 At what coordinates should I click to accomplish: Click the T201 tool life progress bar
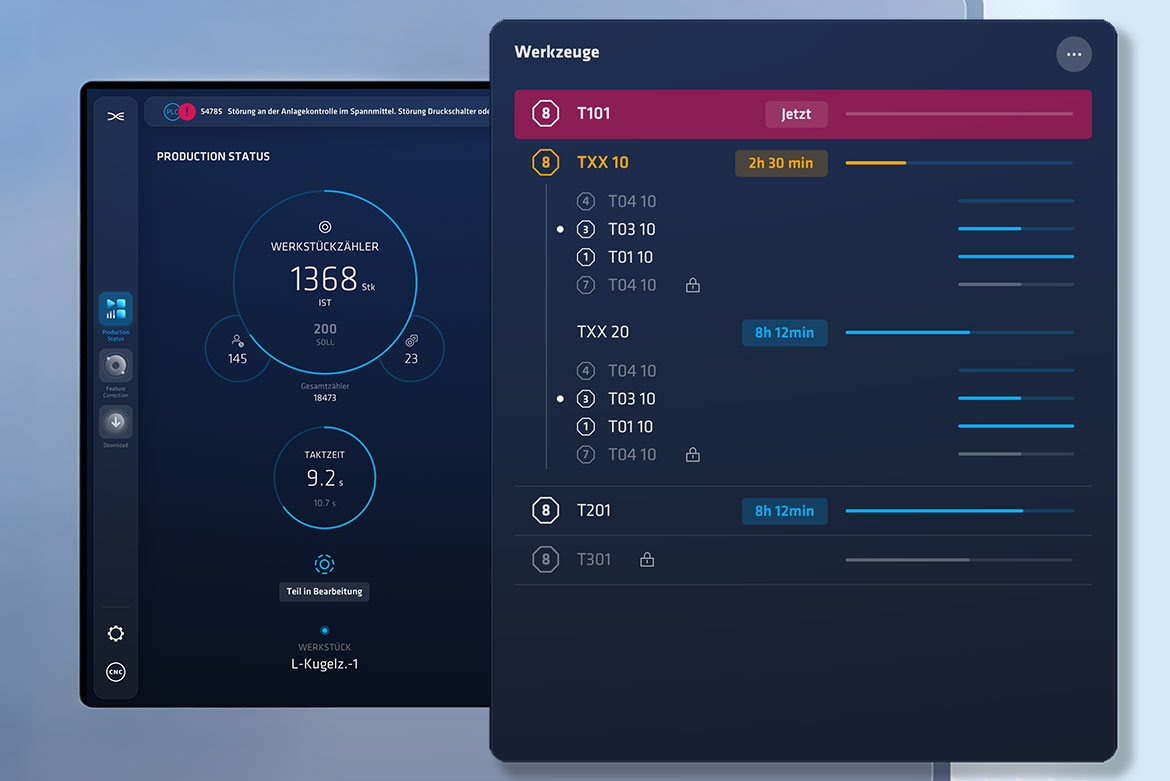958,511
